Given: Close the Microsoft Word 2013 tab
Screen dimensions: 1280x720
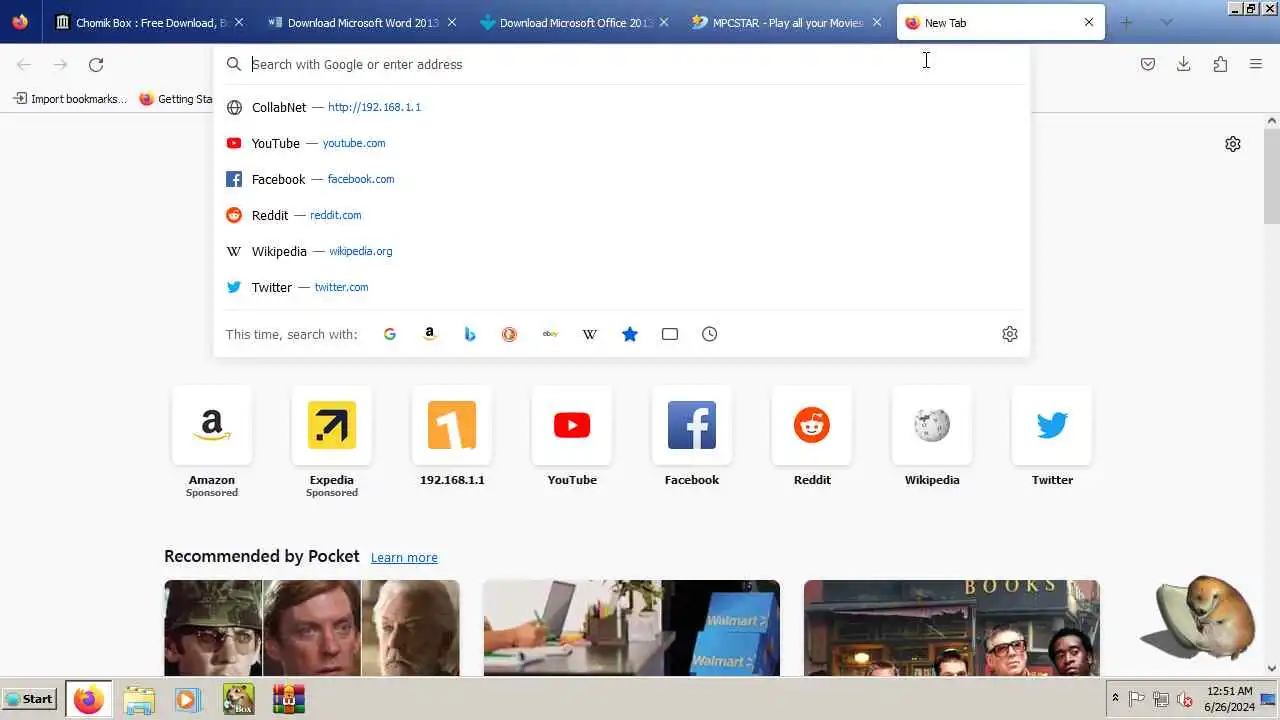Looking at the screenshot, I should (x=452, y=22).
